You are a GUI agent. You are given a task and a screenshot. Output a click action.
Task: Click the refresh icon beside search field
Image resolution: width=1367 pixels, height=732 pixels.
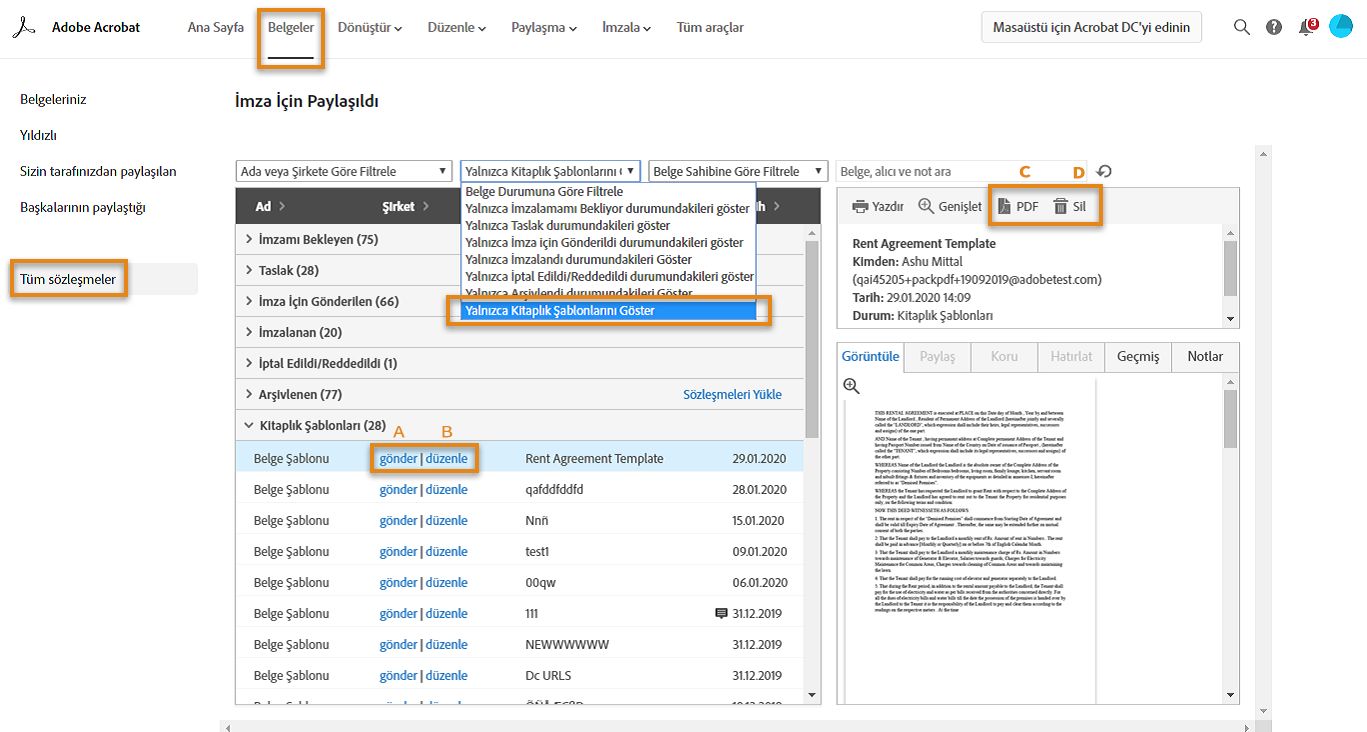tap(1104, 171)
